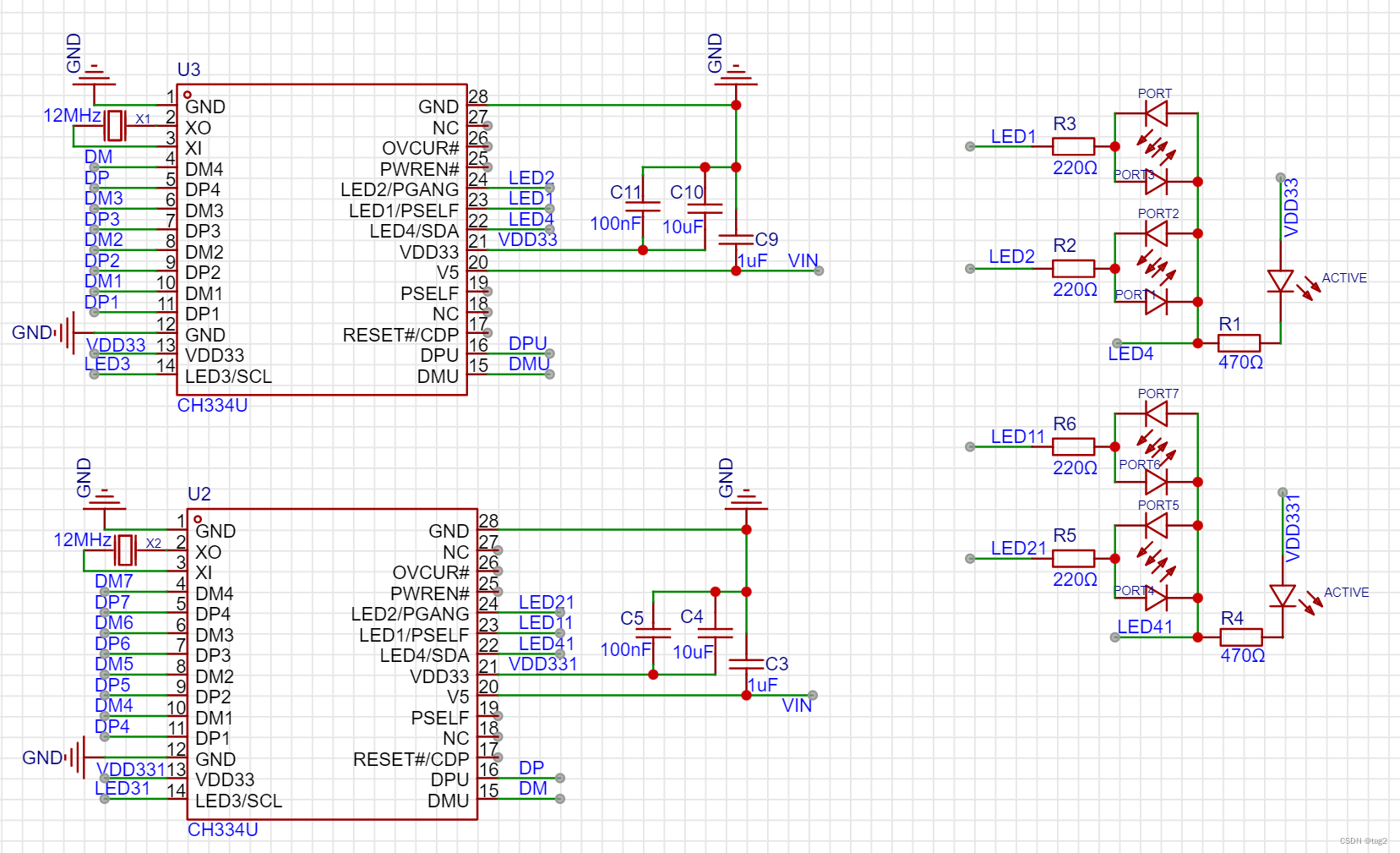Select the VIN net label near C9
This screenshot has height=853, width=1400.
804,260
